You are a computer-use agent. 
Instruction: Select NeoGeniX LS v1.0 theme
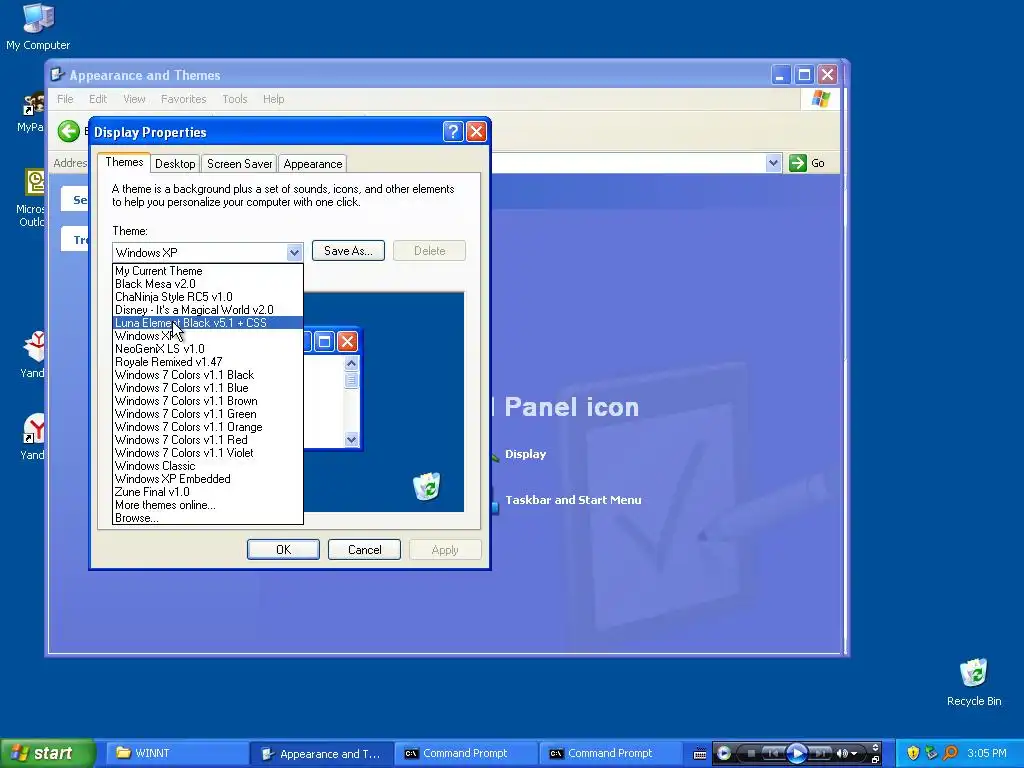coord(208,349)
